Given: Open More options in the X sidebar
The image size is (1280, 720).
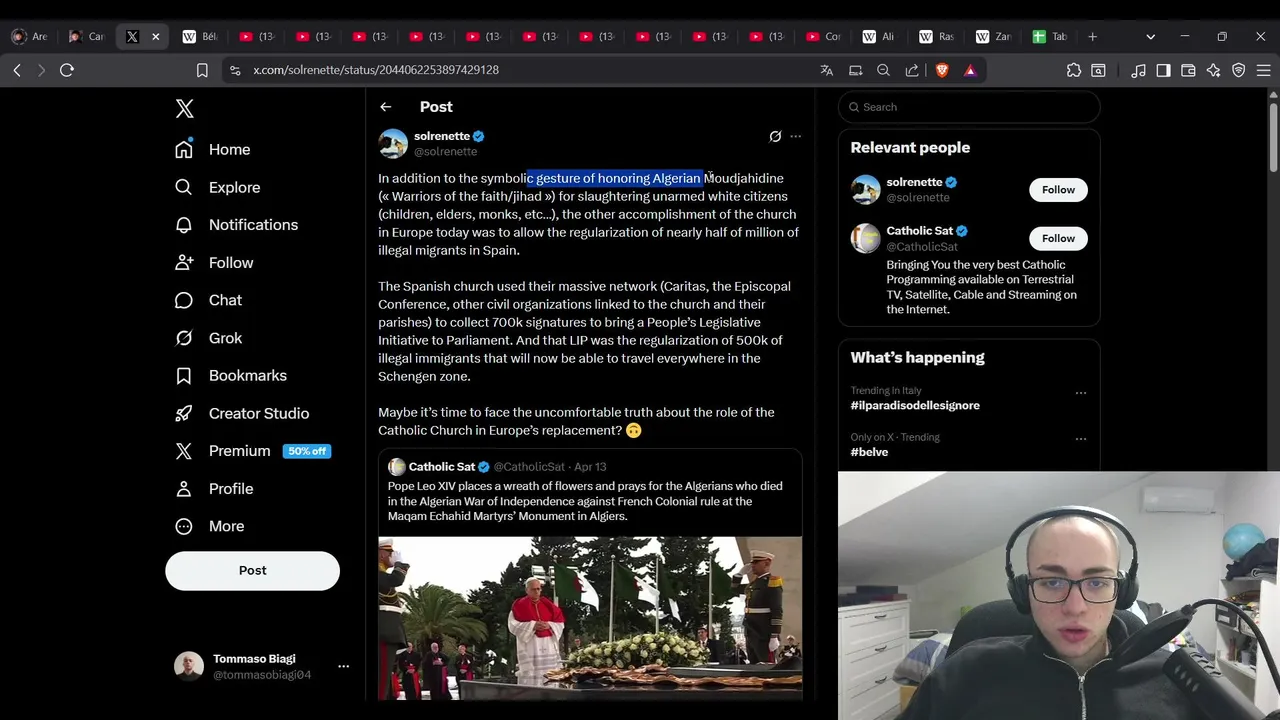Looking at the screenshot, I should tap(209, 526).
